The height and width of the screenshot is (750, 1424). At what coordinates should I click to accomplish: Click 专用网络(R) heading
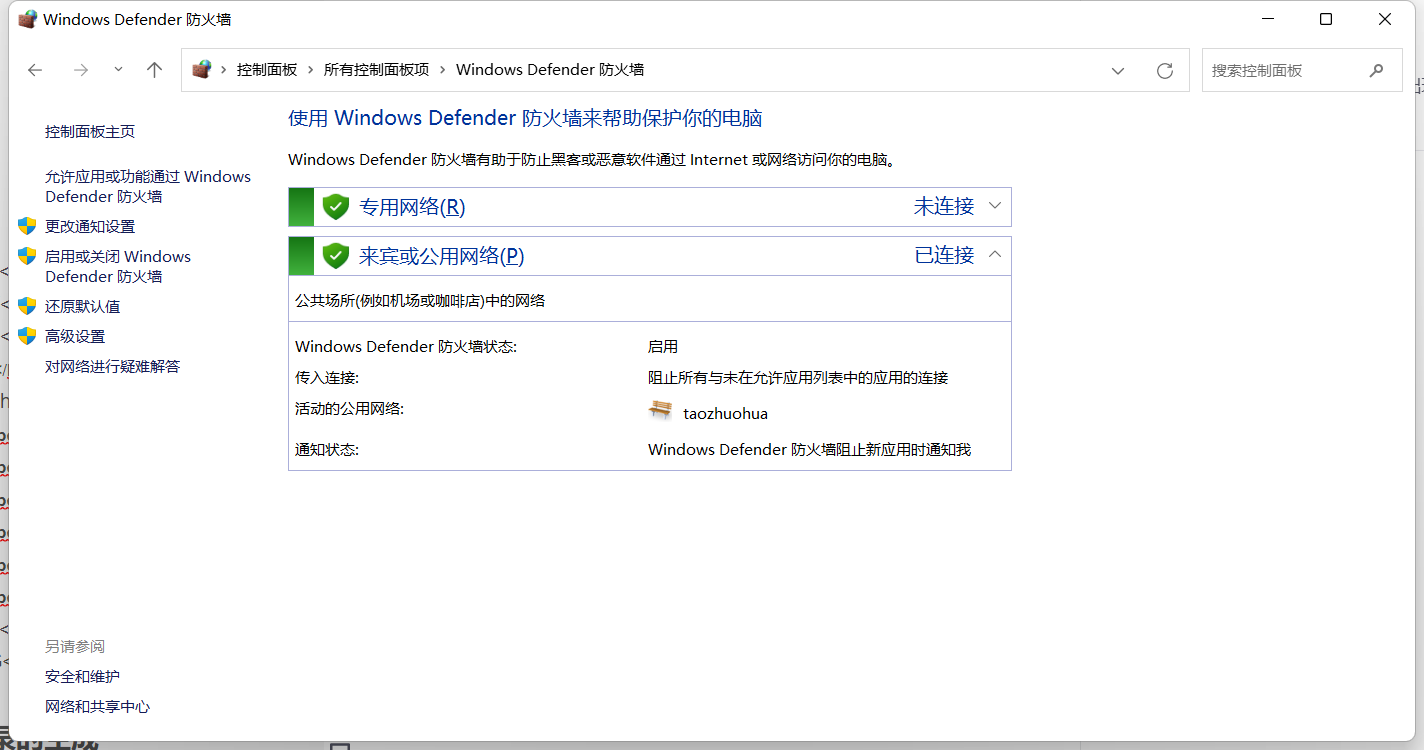point(412,207)
